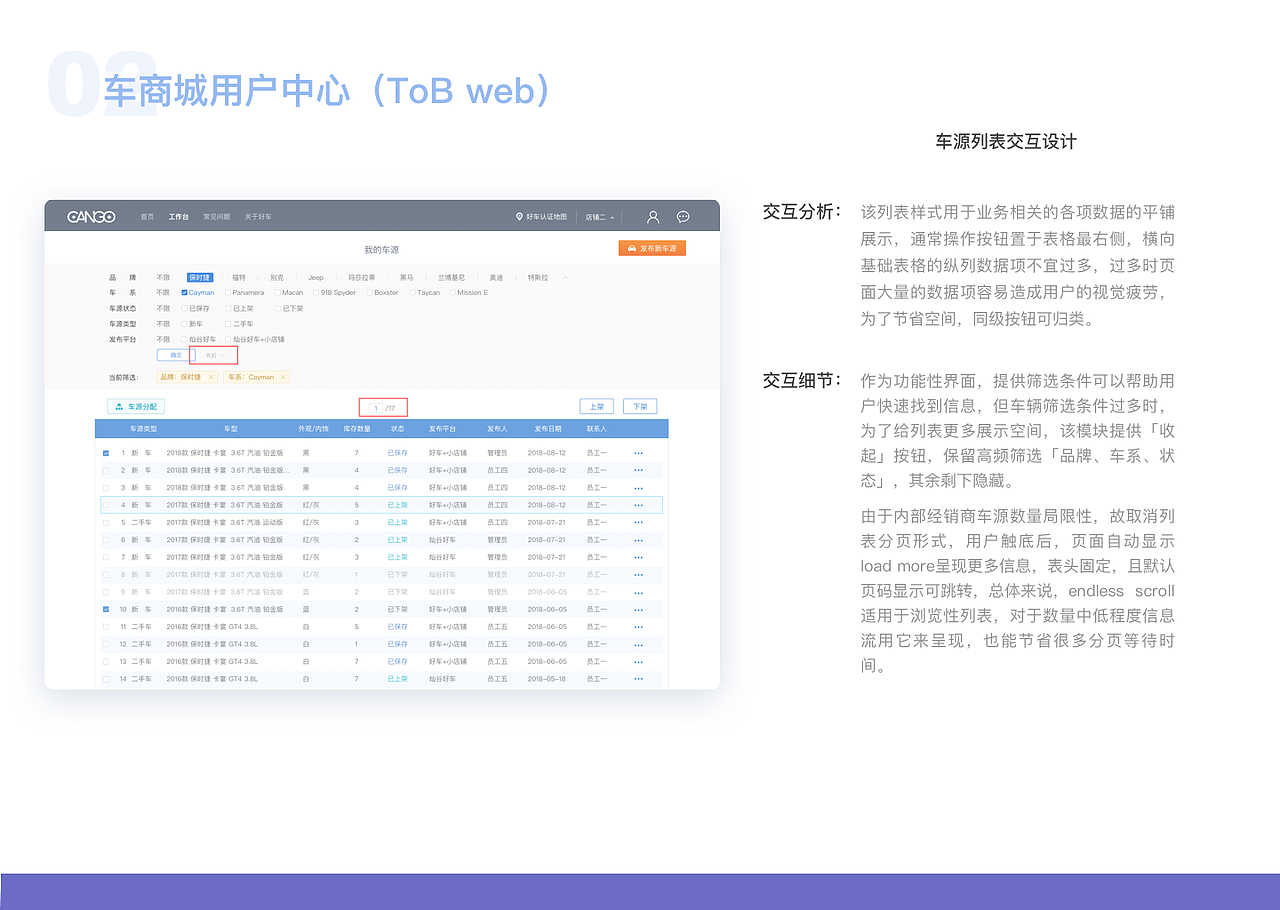The height and width of the screenshot is (910, 1280).
Task: Select the 保时捷 brand filter
Action: [200, 277]
